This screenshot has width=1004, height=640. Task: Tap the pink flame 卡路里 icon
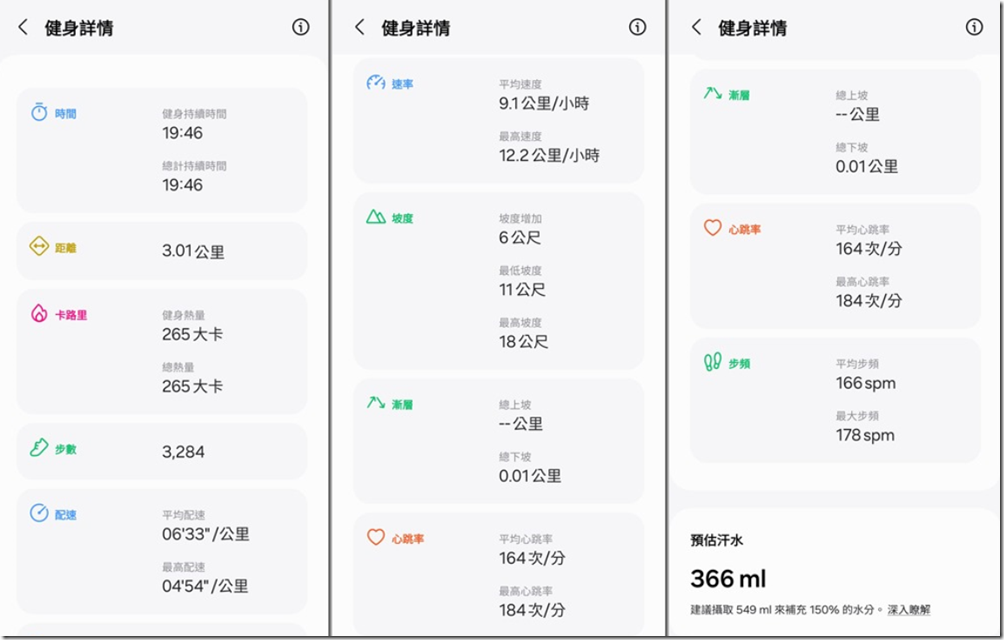coord(39,314)
